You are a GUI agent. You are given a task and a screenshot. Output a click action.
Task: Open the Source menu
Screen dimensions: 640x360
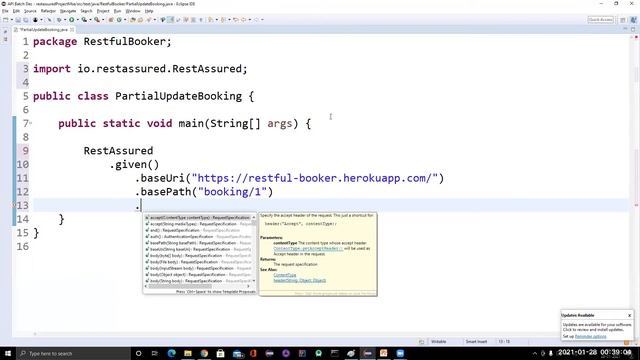tap(30, 11)
